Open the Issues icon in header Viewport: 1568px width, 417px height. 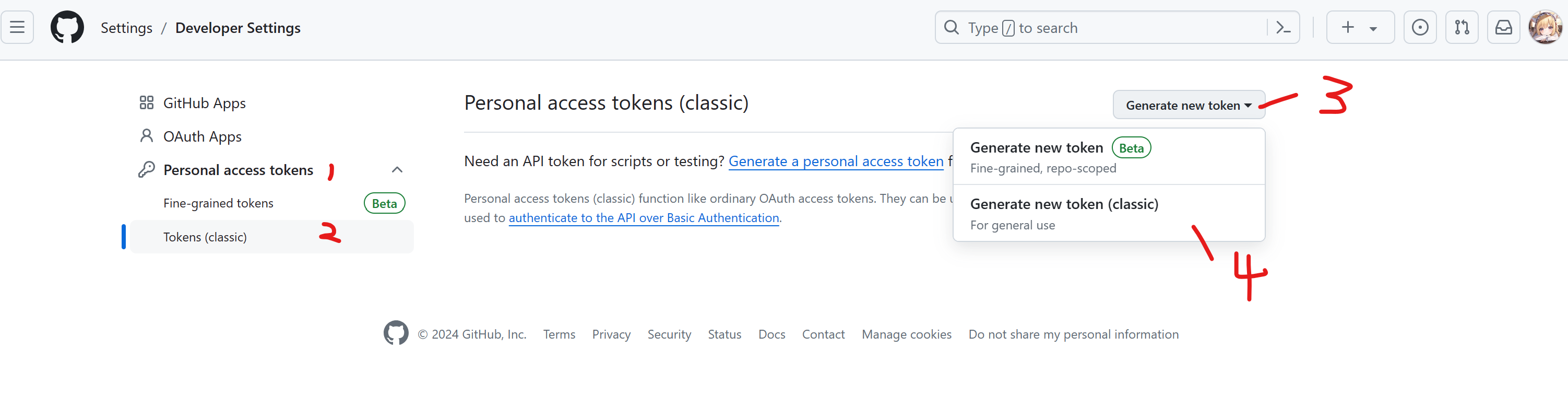(x=1419, y=27)
